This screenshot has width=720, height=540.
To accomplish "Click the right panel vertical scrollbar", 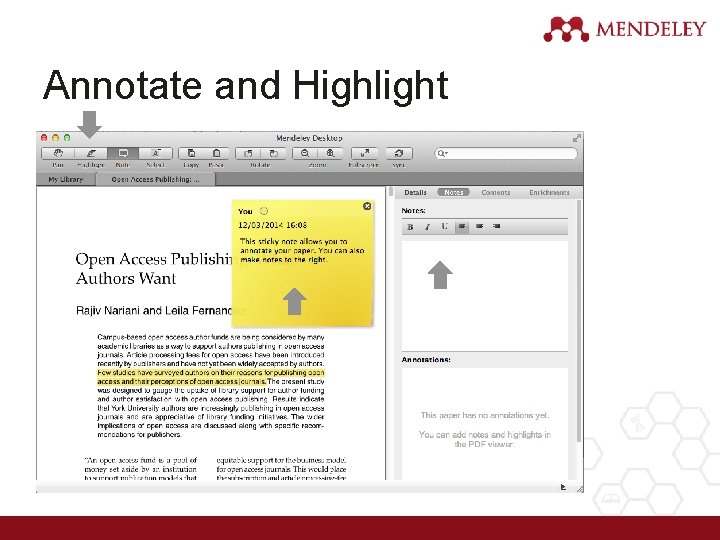I will click(579, 321).
